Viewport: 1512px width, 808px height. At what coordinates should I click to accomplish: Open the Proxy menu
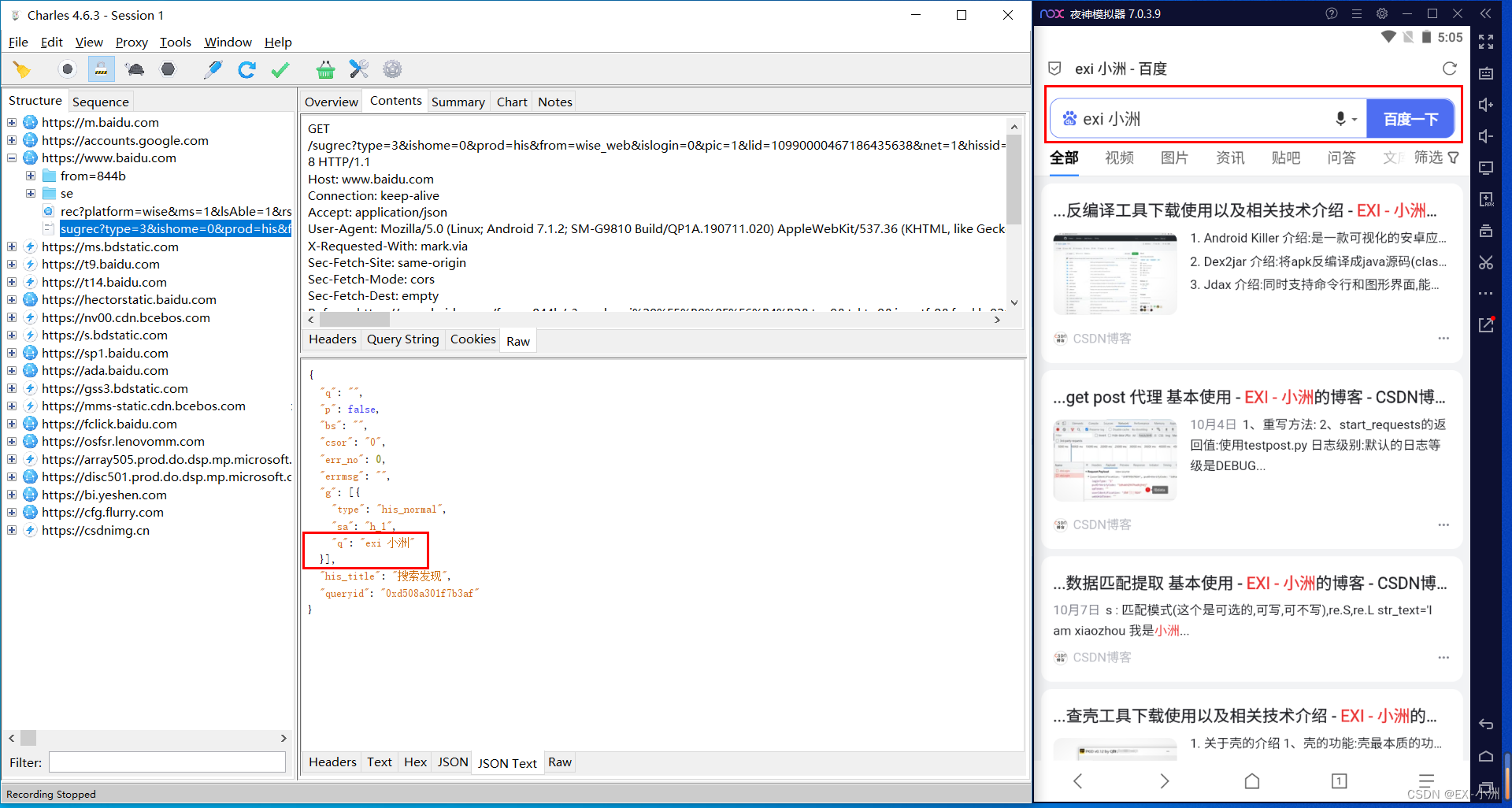pyautogui.click(x=132, y=43)
